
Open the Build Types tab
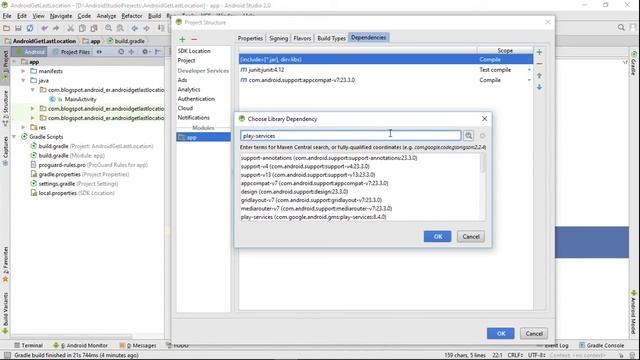click(331, 38)
